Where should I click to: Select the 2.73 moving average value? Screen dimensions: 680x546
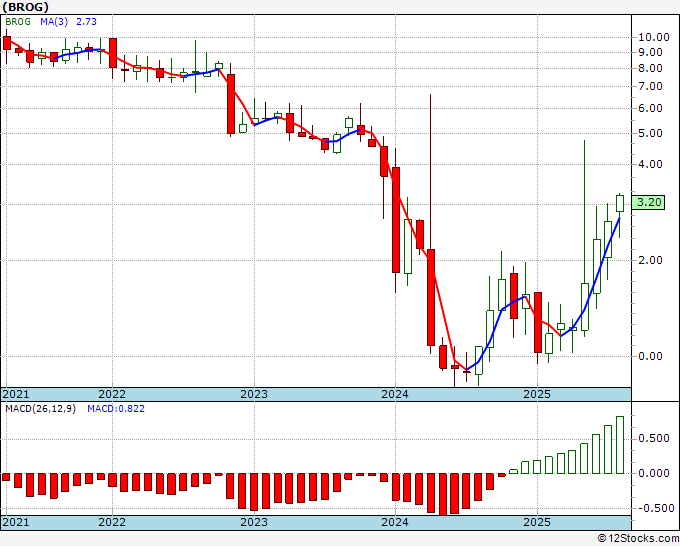point(86,22)
